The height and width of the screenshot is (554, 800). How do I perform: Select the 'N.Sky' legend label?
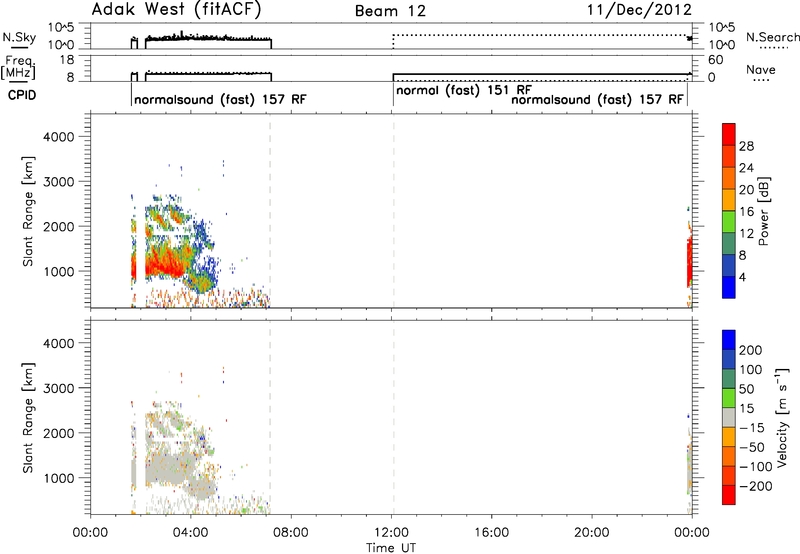pyautogui.click(x=19, y=37)
